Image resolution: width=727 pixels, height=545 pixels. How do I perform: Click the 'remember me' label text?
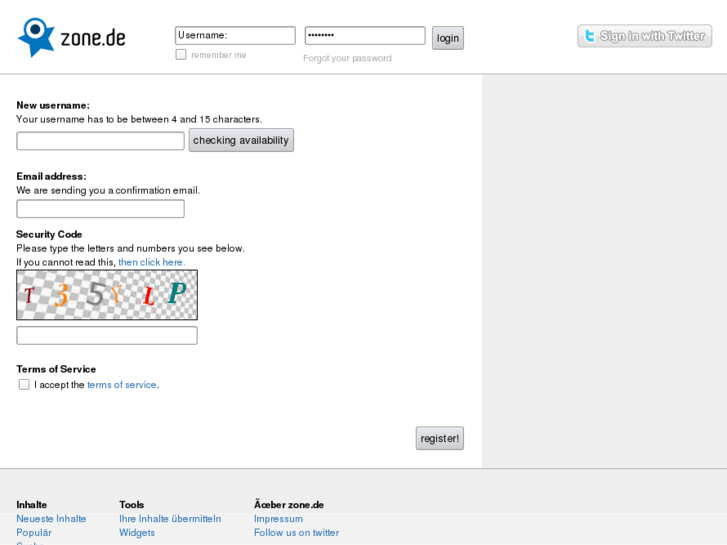[218, 55]
